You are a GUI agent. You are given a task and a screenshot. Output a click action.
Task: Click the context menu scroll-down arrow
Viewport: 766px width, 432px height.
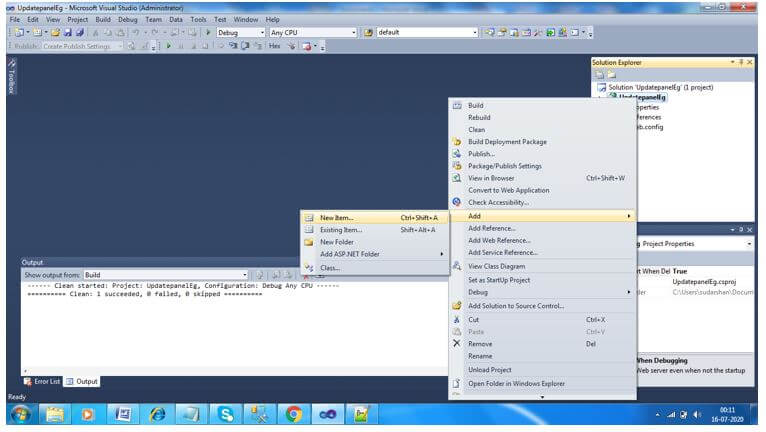(x=542, y=397)
